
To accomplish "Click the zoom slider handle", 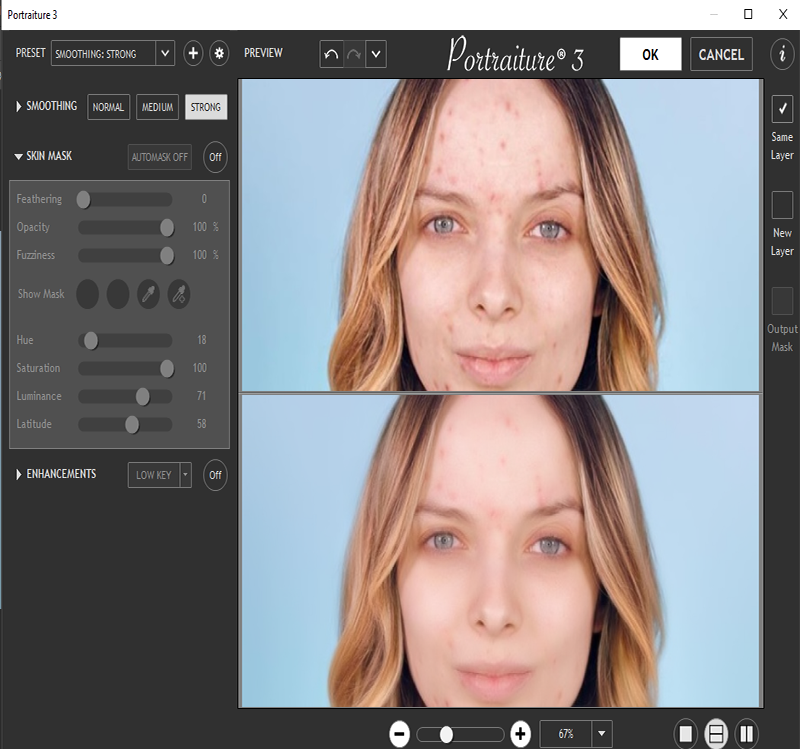I will (x=446, y=735).
